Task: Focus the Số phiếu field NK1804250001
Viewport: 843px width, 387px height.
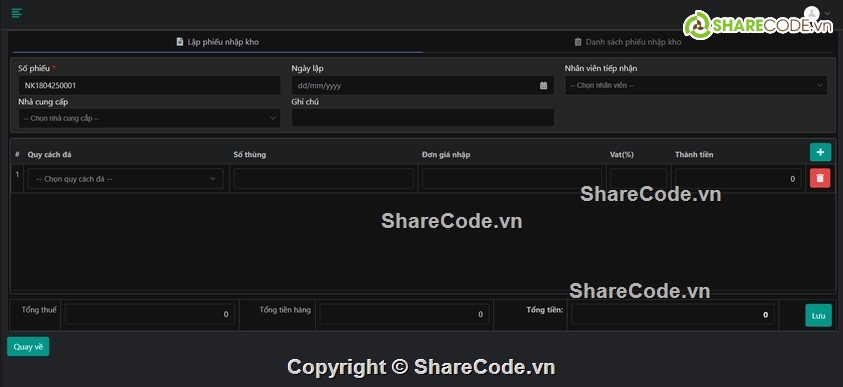Action: [x=149, y=85]
